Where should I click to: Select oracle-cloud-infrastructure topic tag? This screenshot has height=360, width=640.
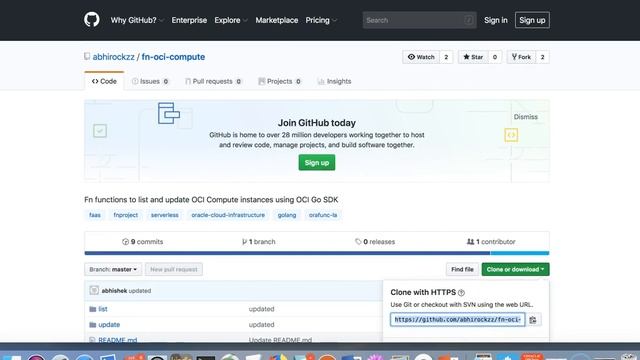228,215
